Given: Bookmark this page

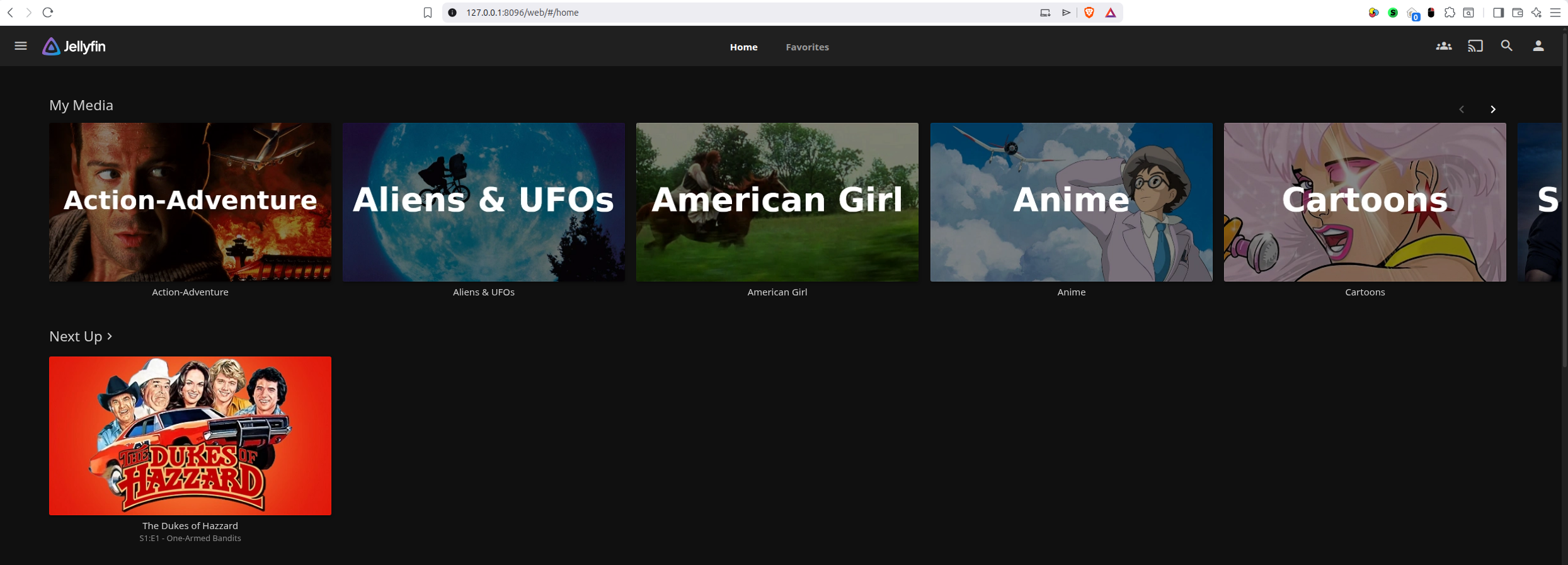Looking at the screenshot, I should click(428, 13).
